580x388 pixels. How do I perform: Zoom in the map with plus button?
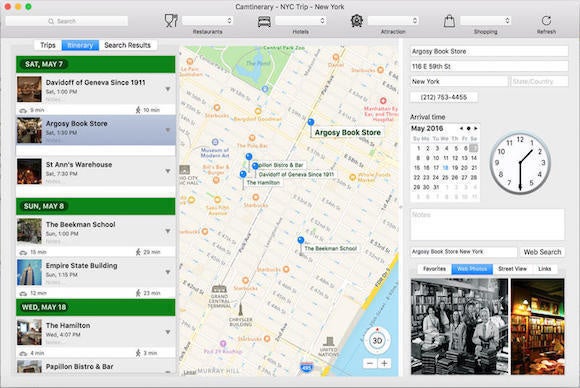tap(384, 364)
